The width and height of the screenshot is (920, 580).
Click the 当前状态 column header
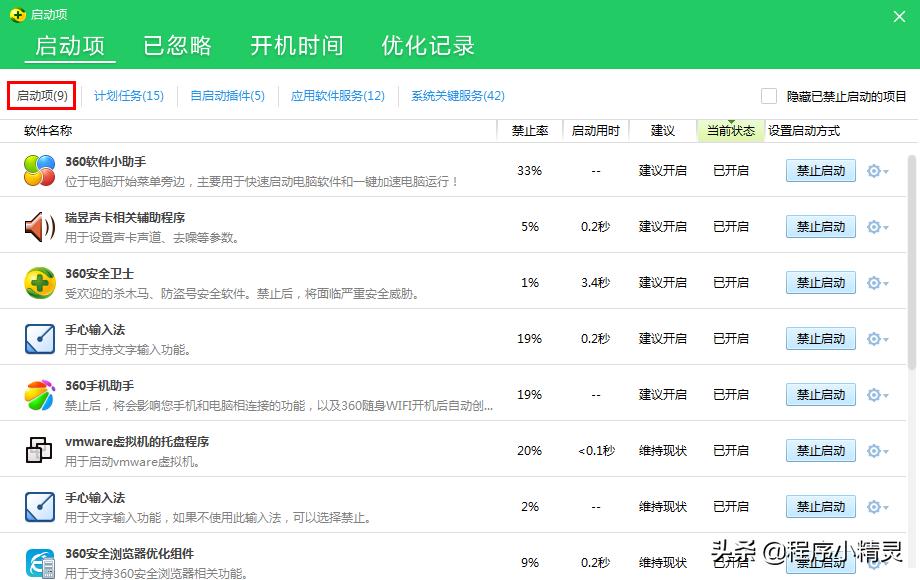click(730, 130)
